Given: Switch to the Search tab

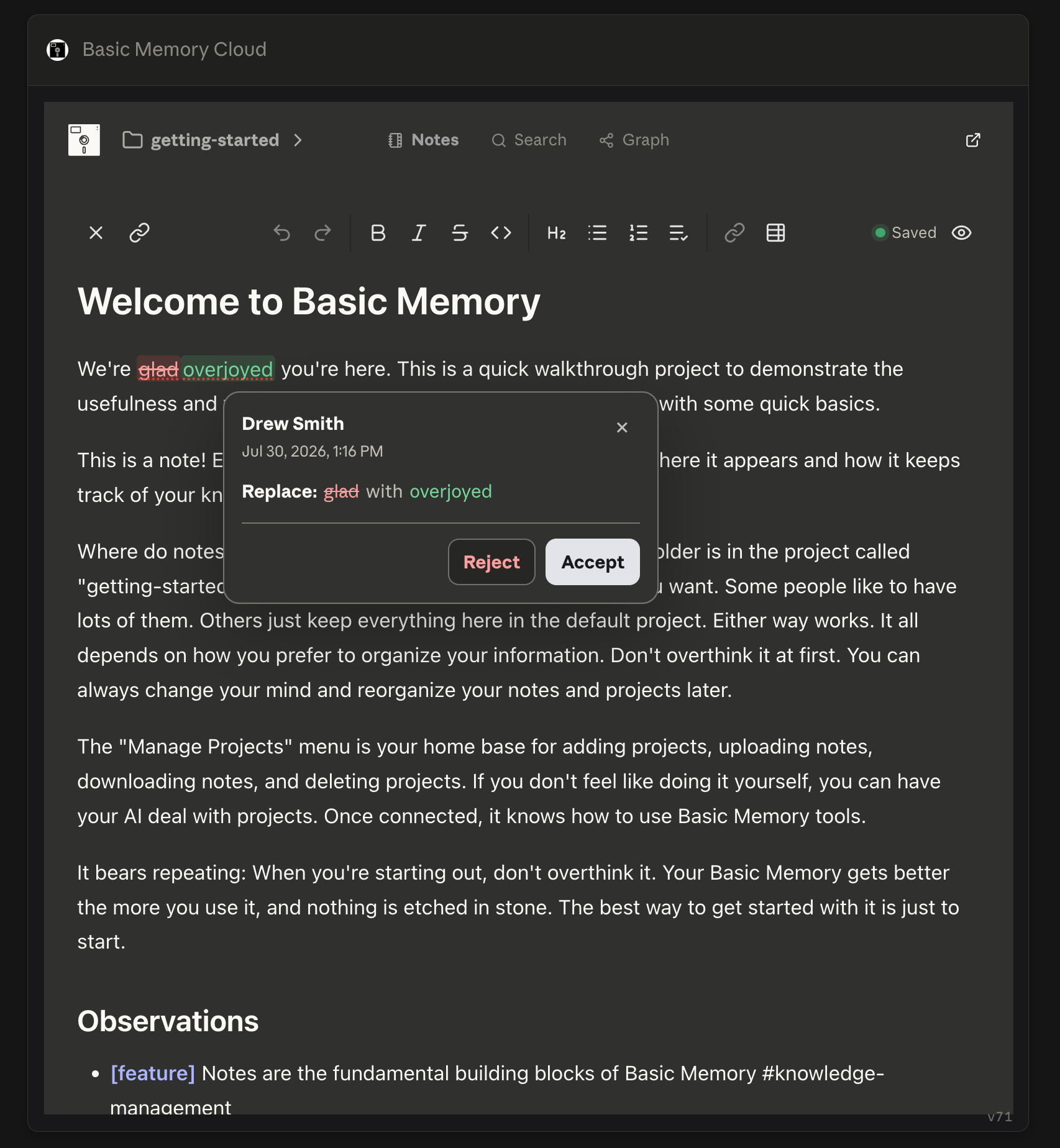Looking at the screenshot, I should click(529, 140).
